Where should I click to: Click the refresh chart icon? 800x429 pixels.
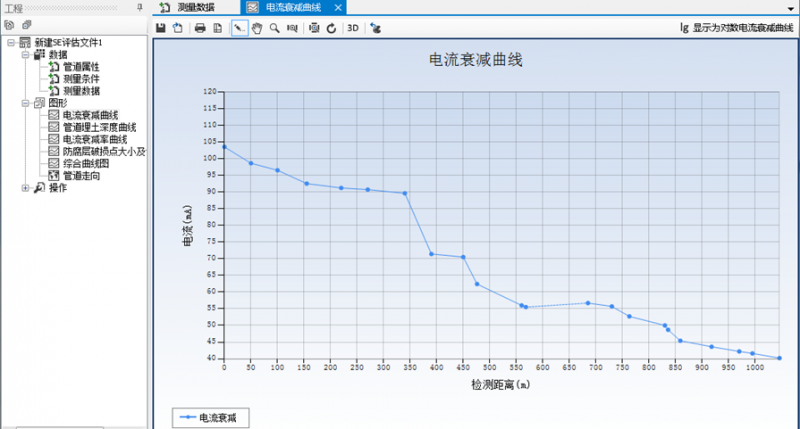(331, 28)
